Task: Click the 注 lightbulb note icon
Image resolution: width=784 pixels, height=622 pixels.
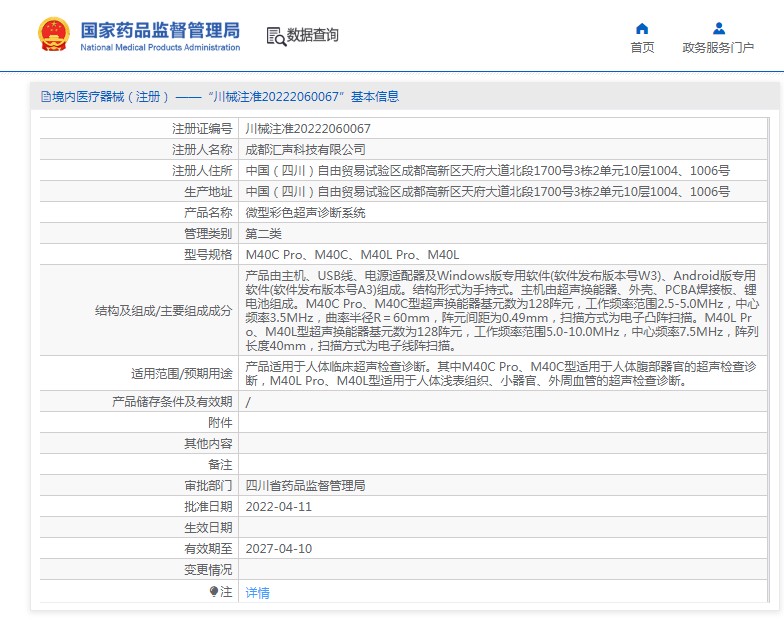Action: point(214,592)
